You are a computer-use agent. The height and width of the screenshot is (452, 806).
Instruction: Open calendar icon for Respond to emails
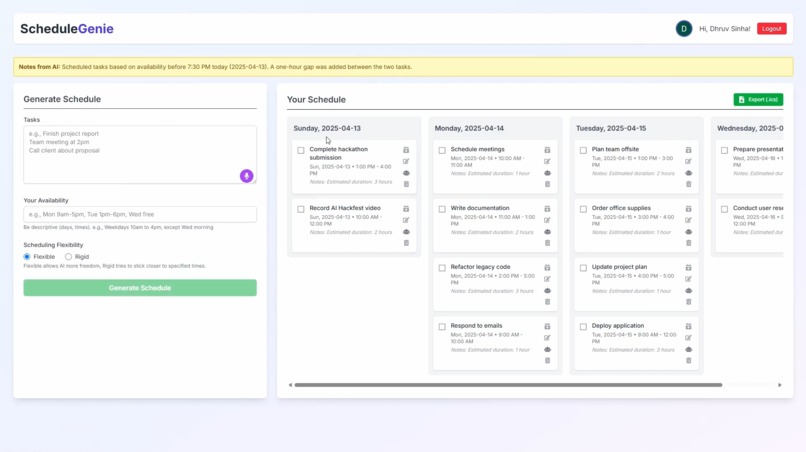[547, 327]
